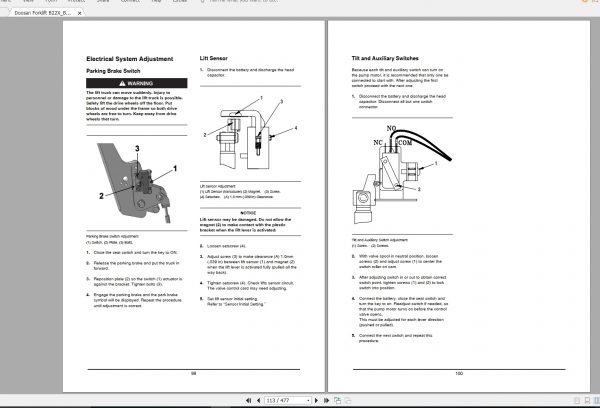Click the 'NC' terminal label in diagram
Screen dimensions: 600x408
pyautogui.click(x=378, y=142)
